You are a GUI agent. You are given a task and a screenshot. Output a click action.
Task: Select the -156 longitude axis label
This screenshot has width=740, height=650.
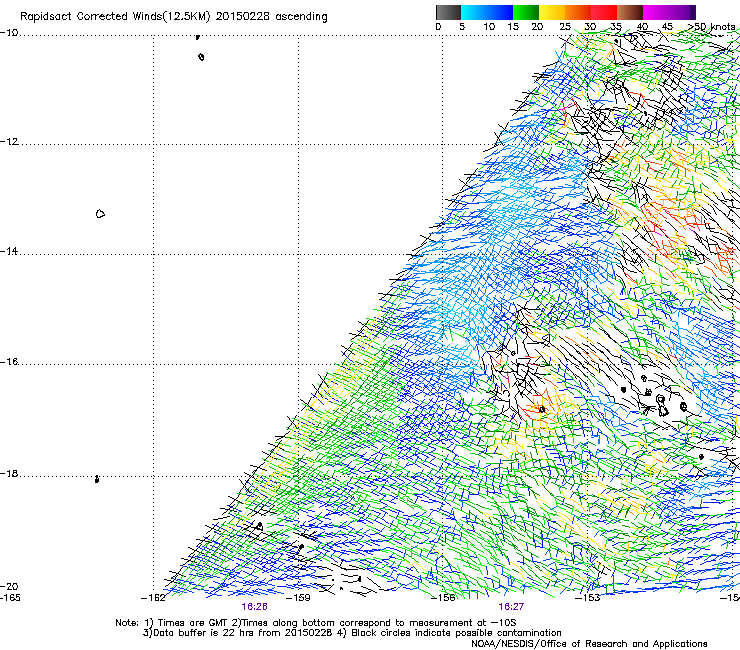[x=443, y=598]
